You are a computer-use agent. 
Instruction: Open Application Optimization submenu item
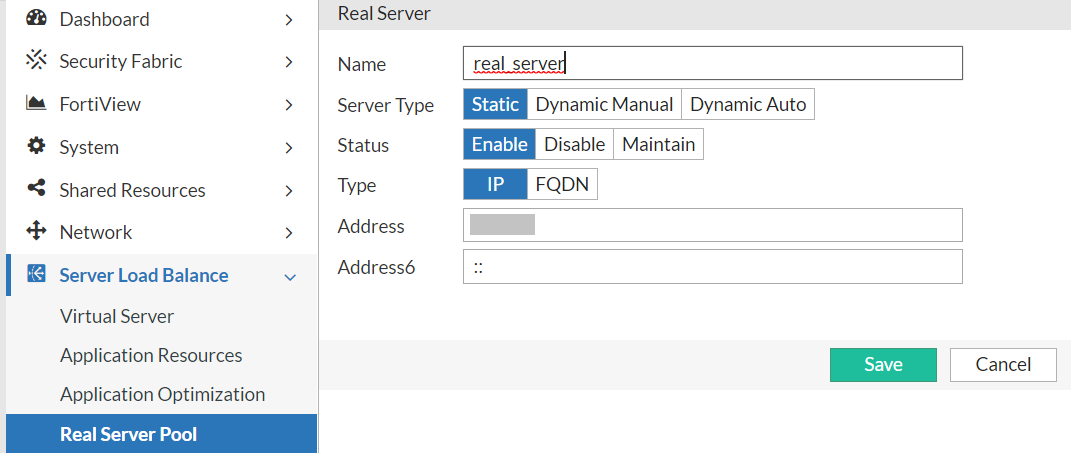point(162,394)
